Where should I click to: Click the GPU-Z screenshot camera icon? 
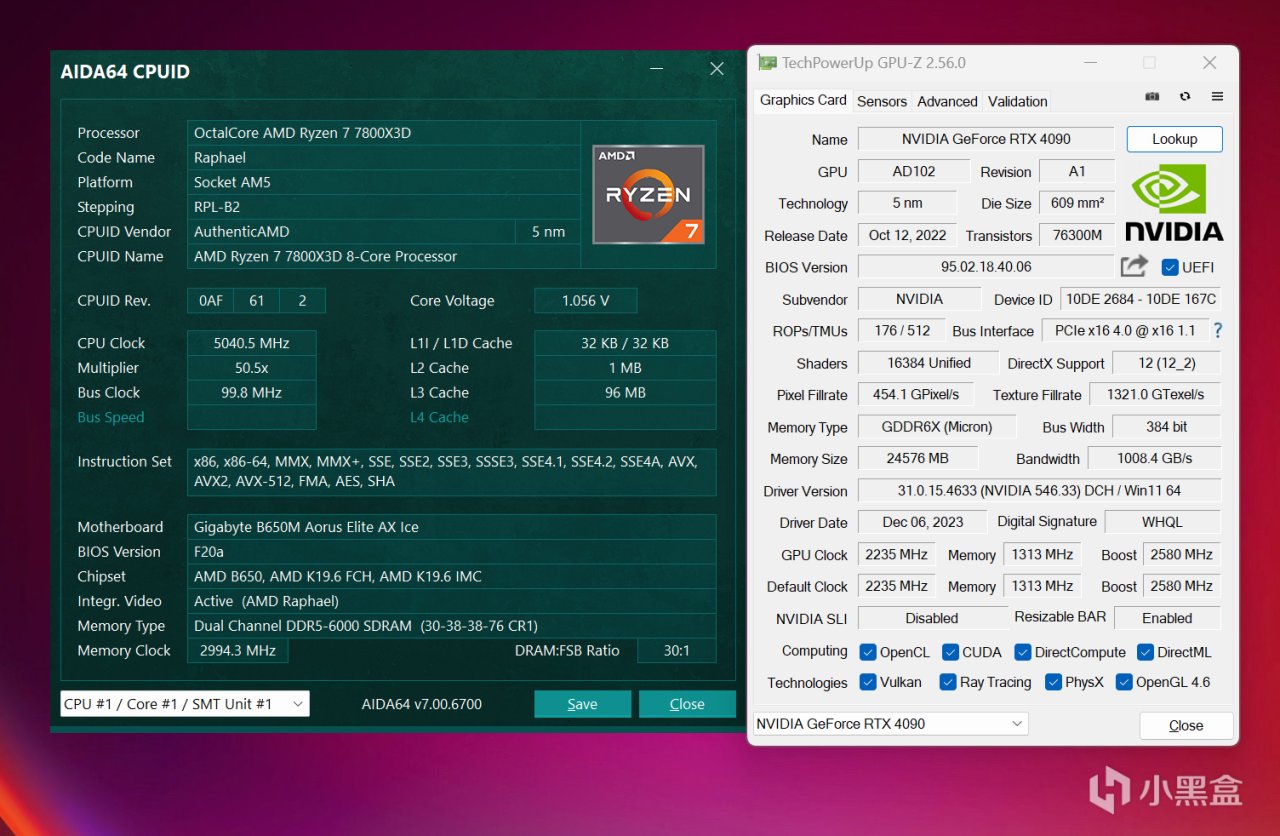coord(1152,97)
